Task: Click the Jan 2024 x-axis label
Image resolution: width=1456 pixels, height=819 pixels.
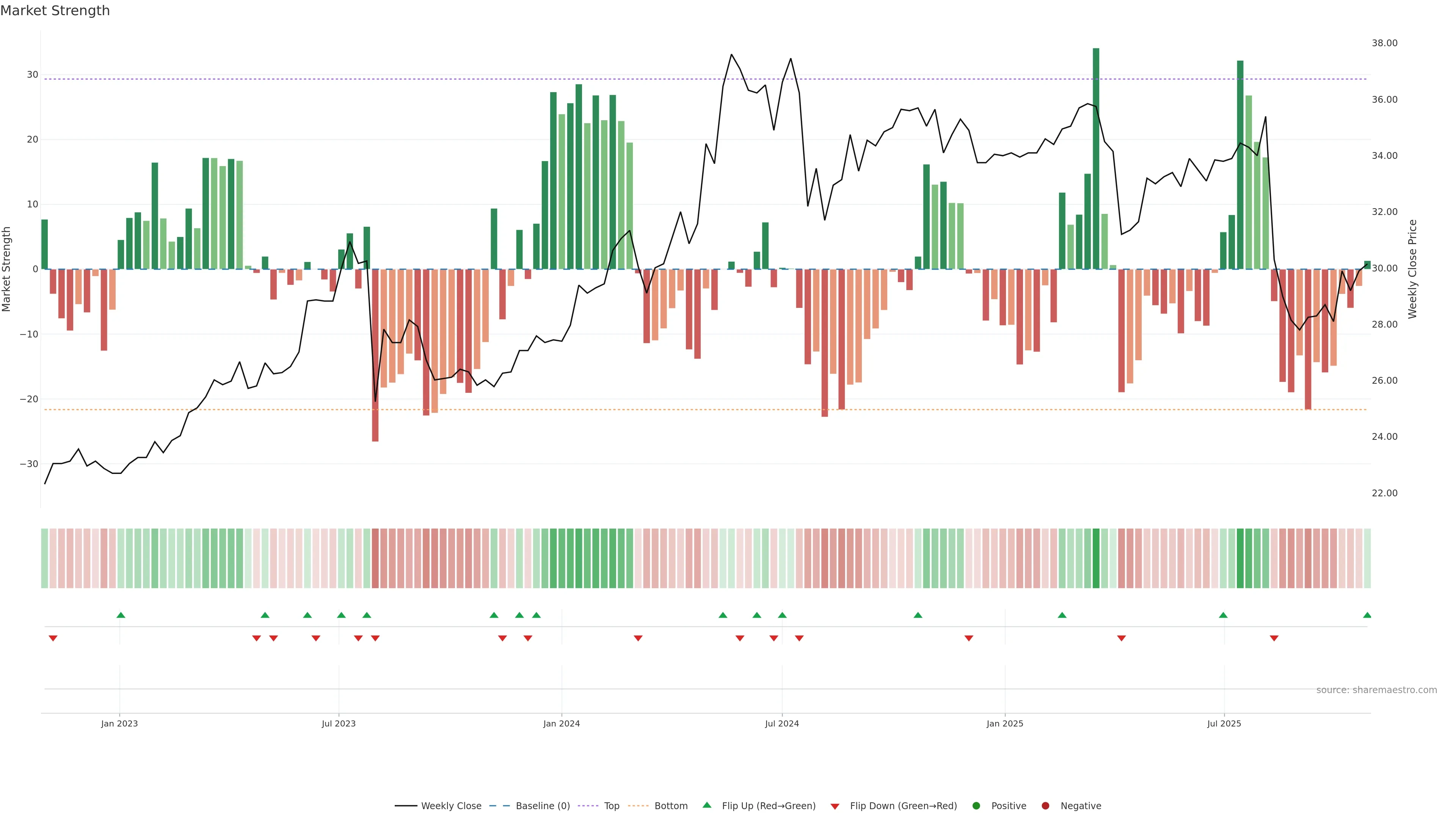Action: click(x=561, y=723)
